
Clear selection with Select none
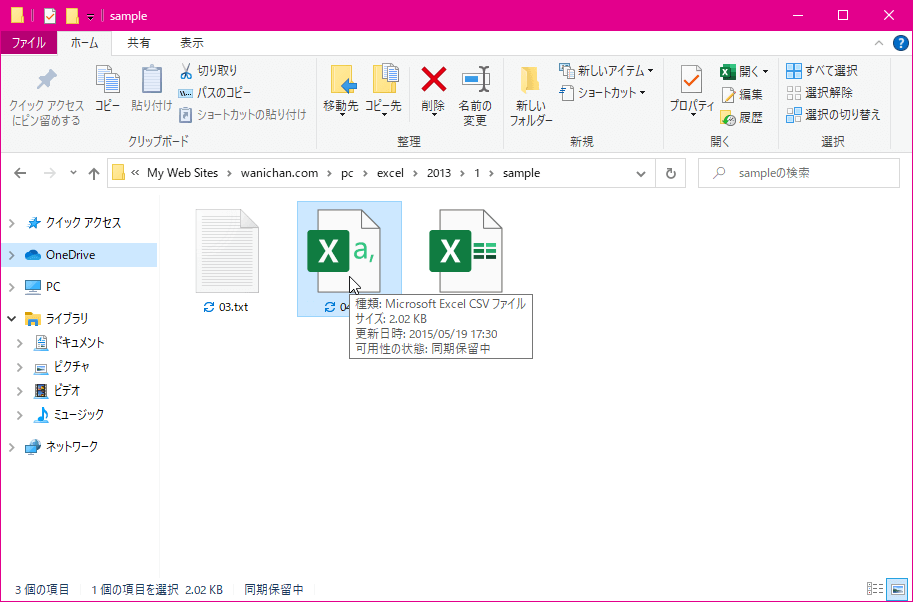(x=819, y=93)
